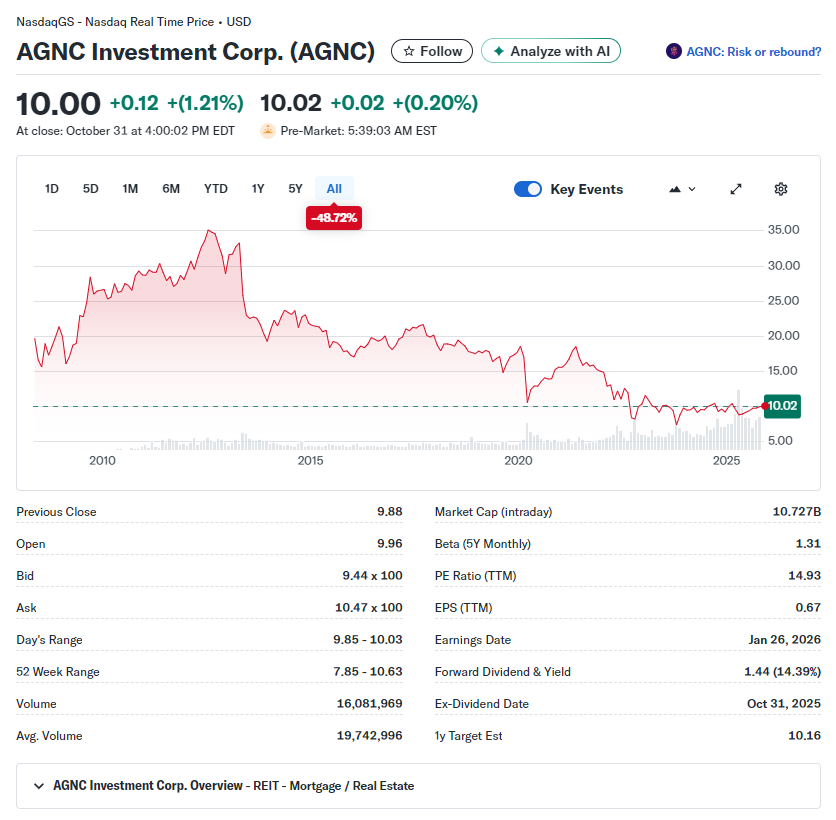836x820 pixels.
Task: Click the 2020 x-axis label
Action: click(x=518, y=461)
